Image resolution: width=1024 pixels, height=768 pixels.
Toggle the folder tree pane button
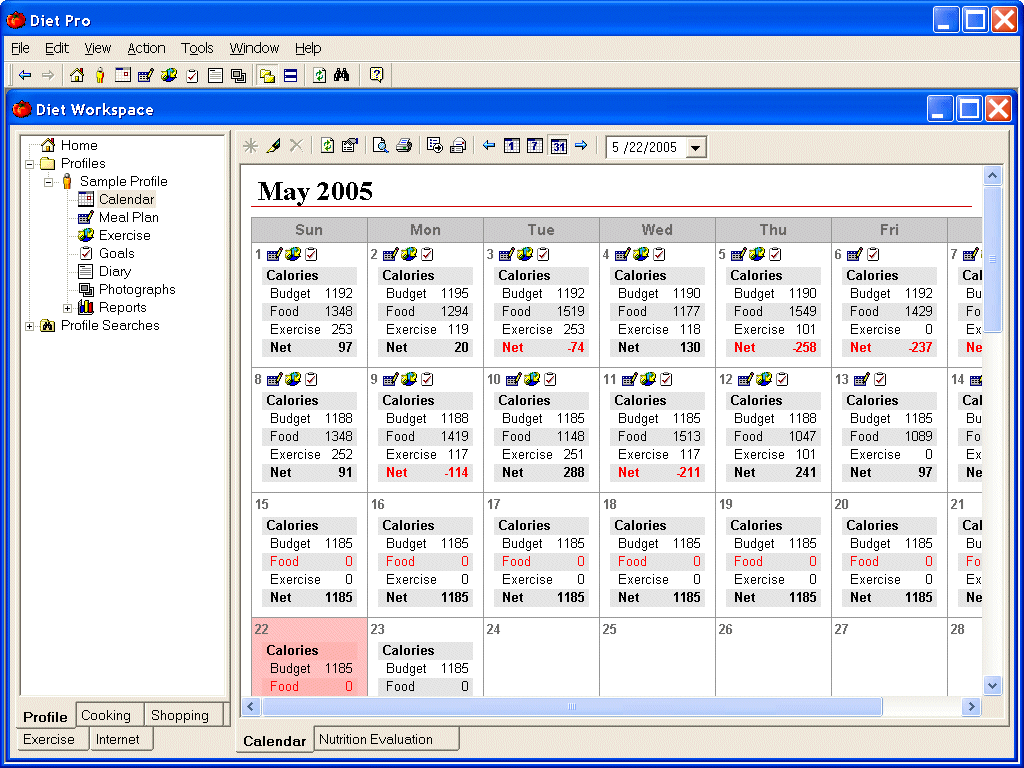pos(266,76)
